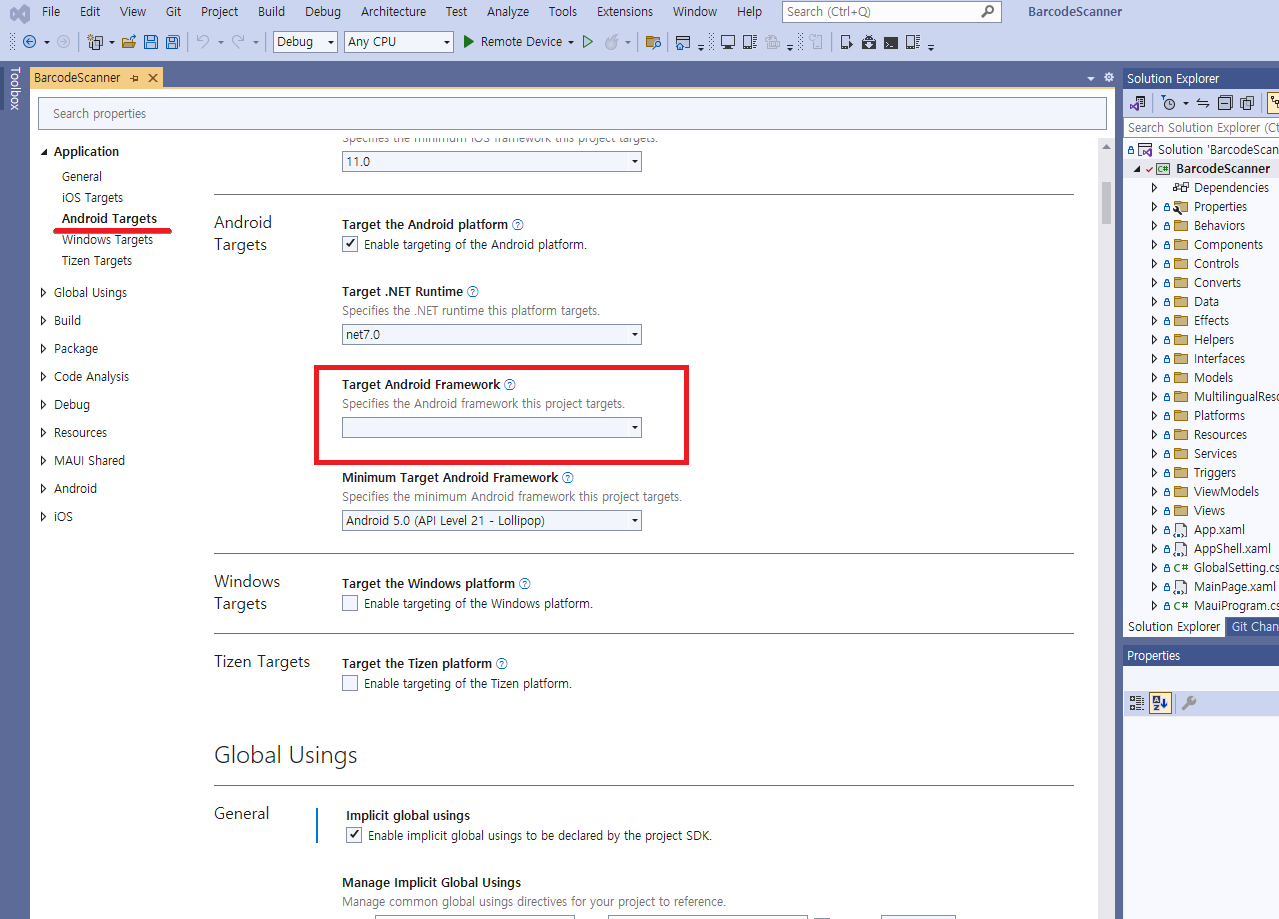Open the Minimum Target Android Framework dropdown
Screen dimensions: 1279x919
492,521
